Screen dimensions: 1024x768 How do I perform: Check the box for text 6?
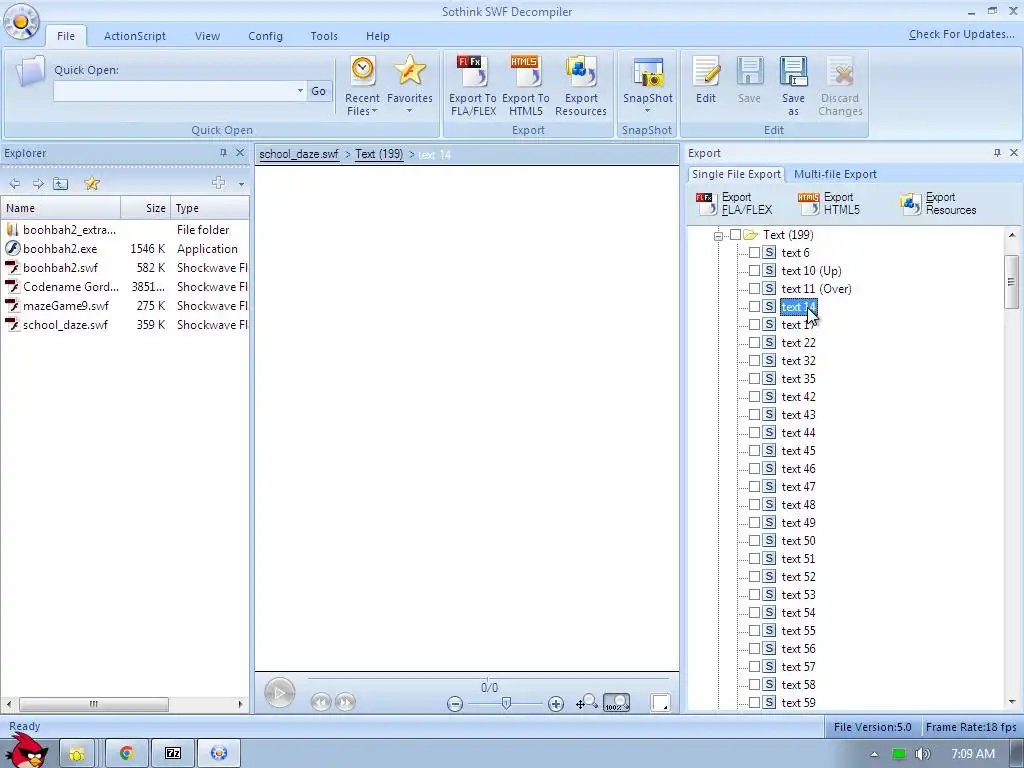(x=754, y=253)
